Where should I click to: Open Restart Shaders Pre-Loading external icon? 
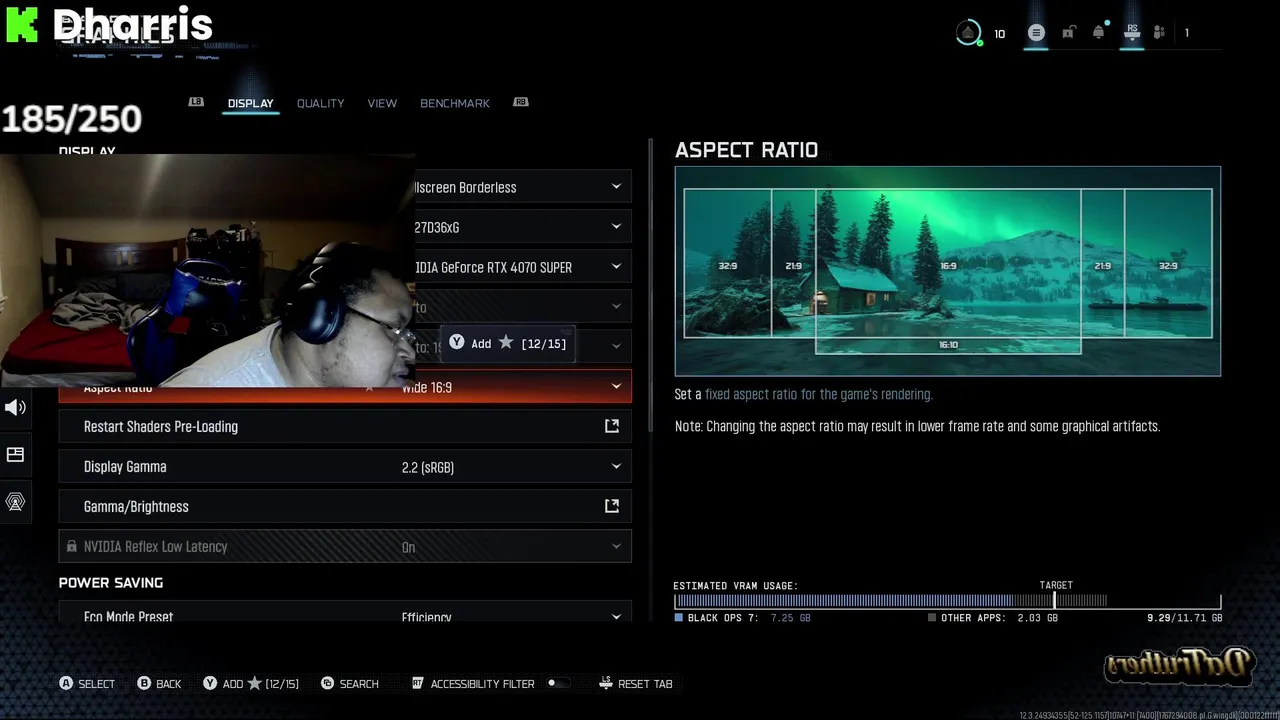tap(612, 426)
